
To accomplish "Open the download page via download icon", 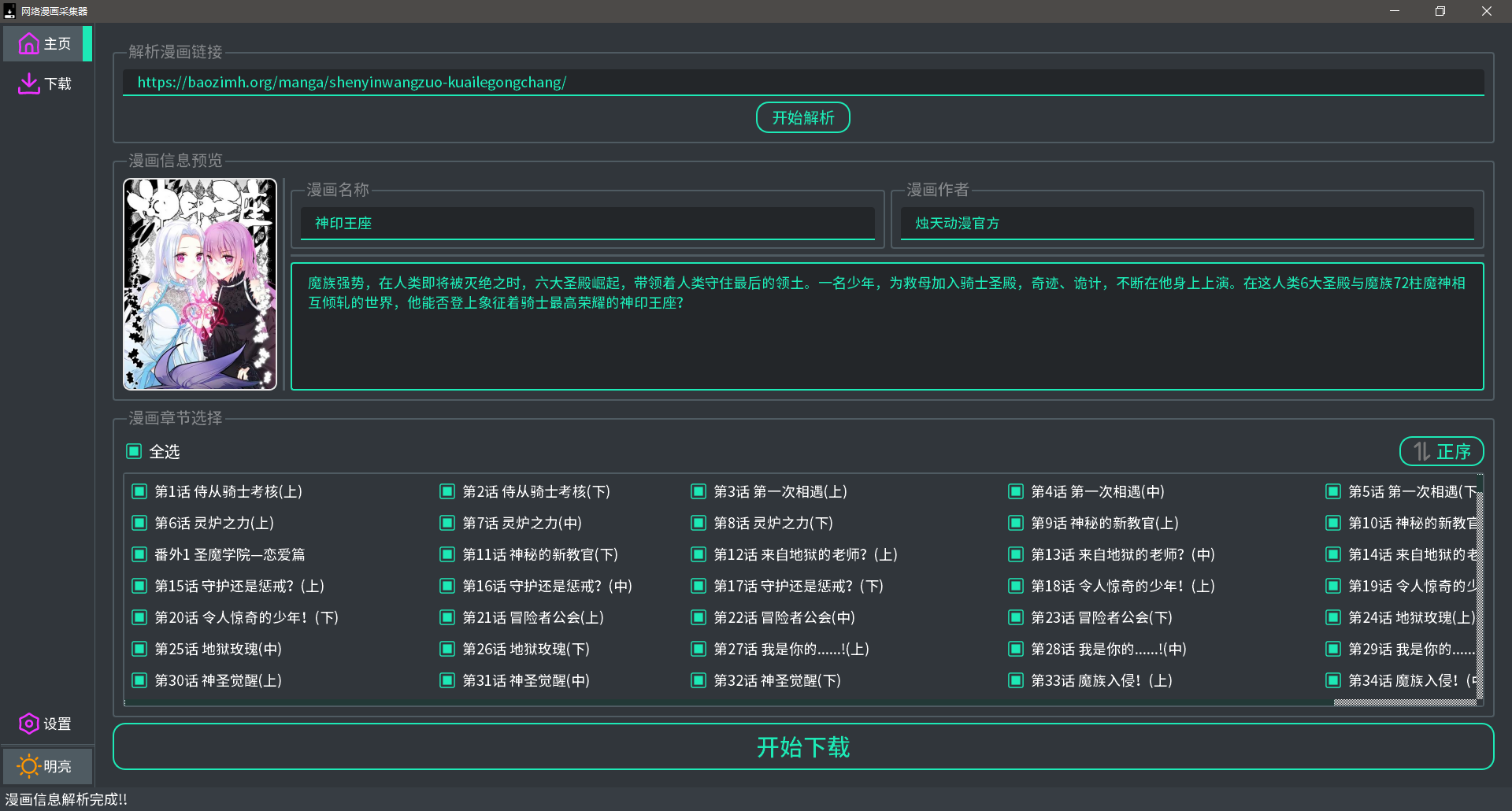I will 28,83.
